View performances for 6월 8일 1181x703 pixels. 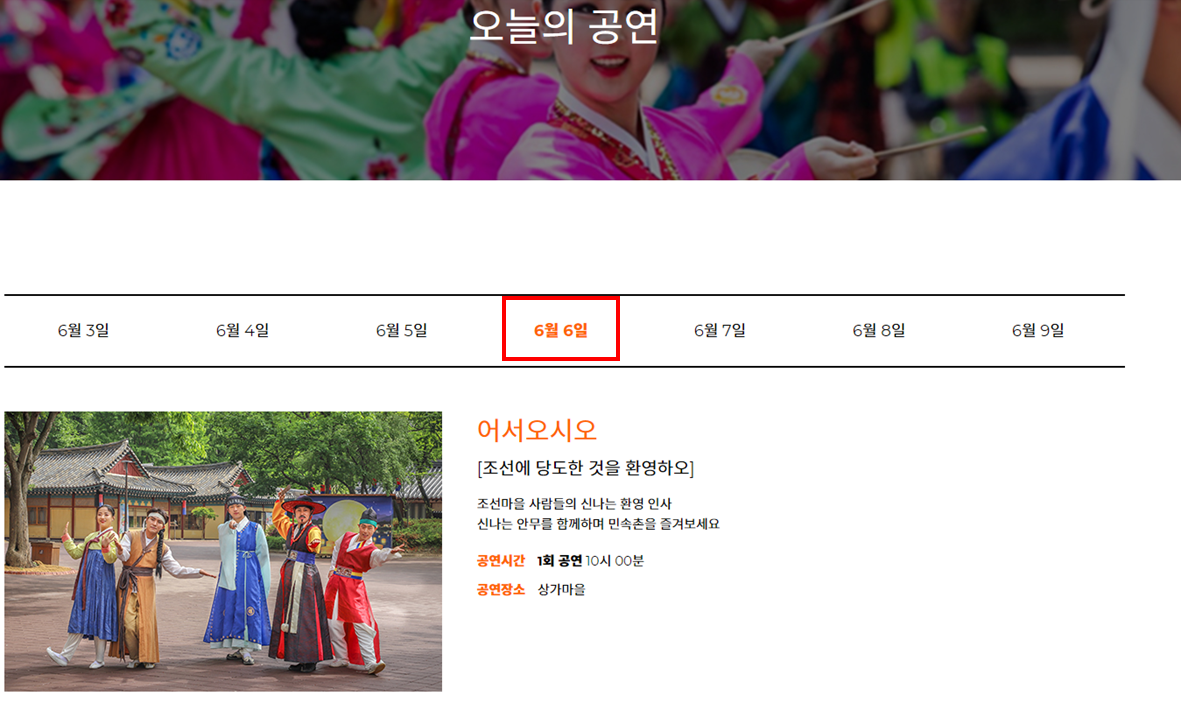coord(878,330)
